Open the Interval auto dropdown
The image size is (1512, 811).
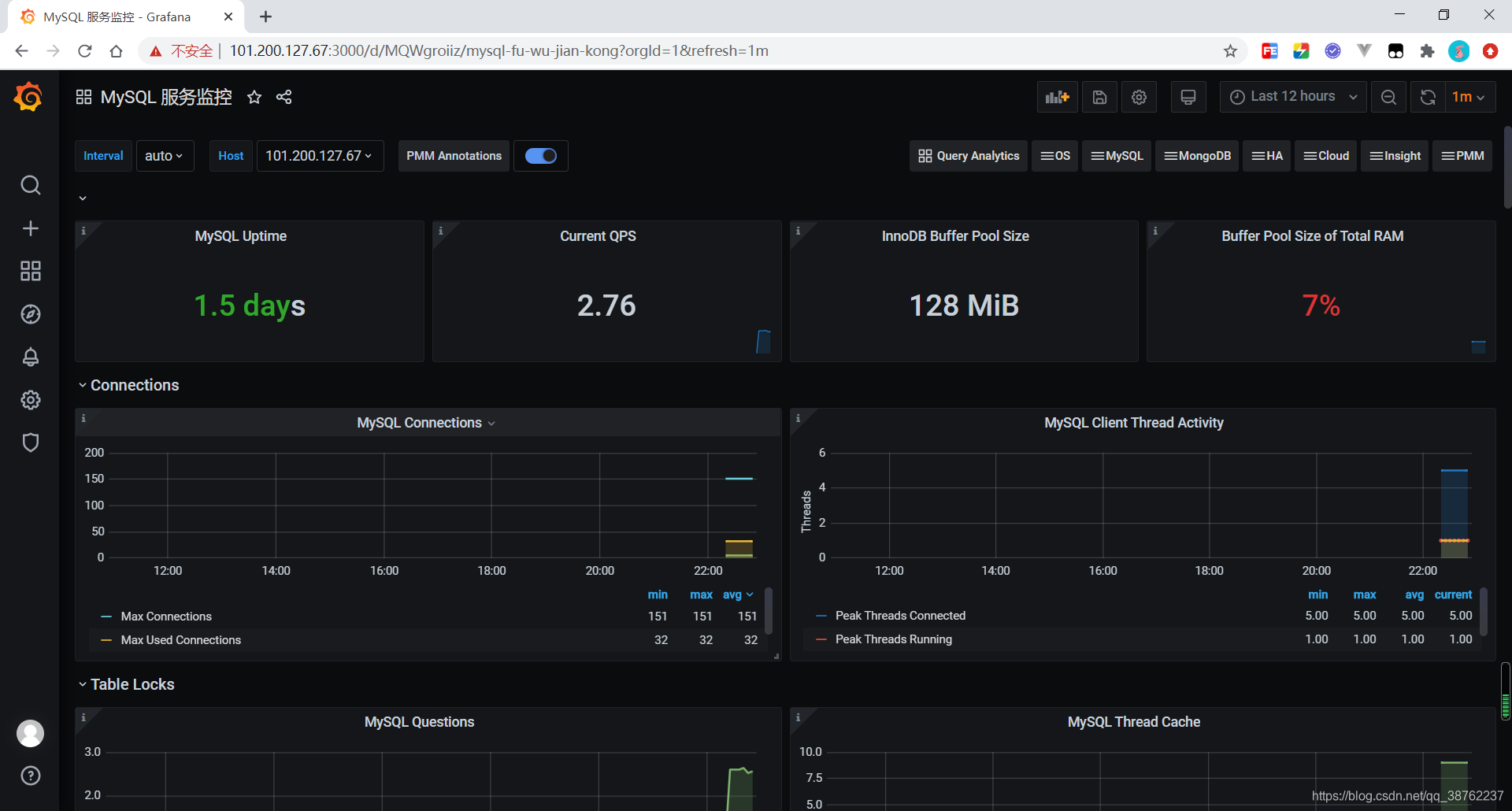165,156
